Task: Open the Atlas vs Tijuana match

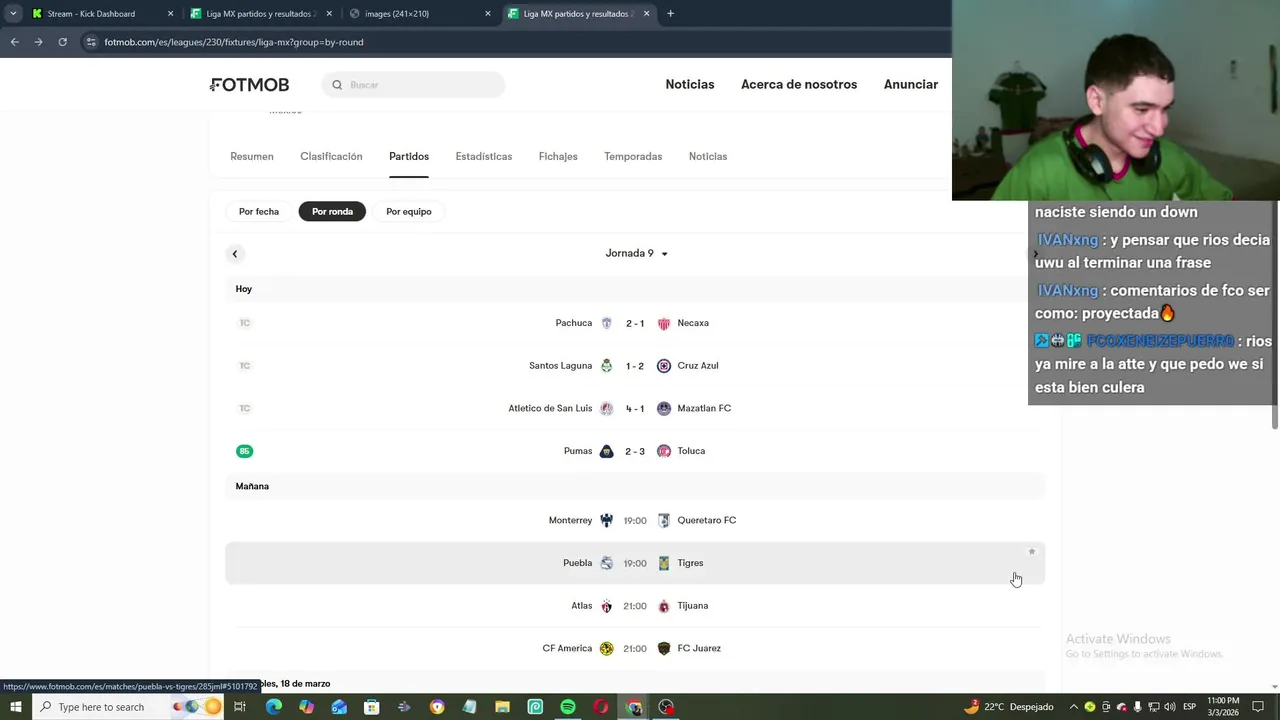Action: [x=635, y=606]
